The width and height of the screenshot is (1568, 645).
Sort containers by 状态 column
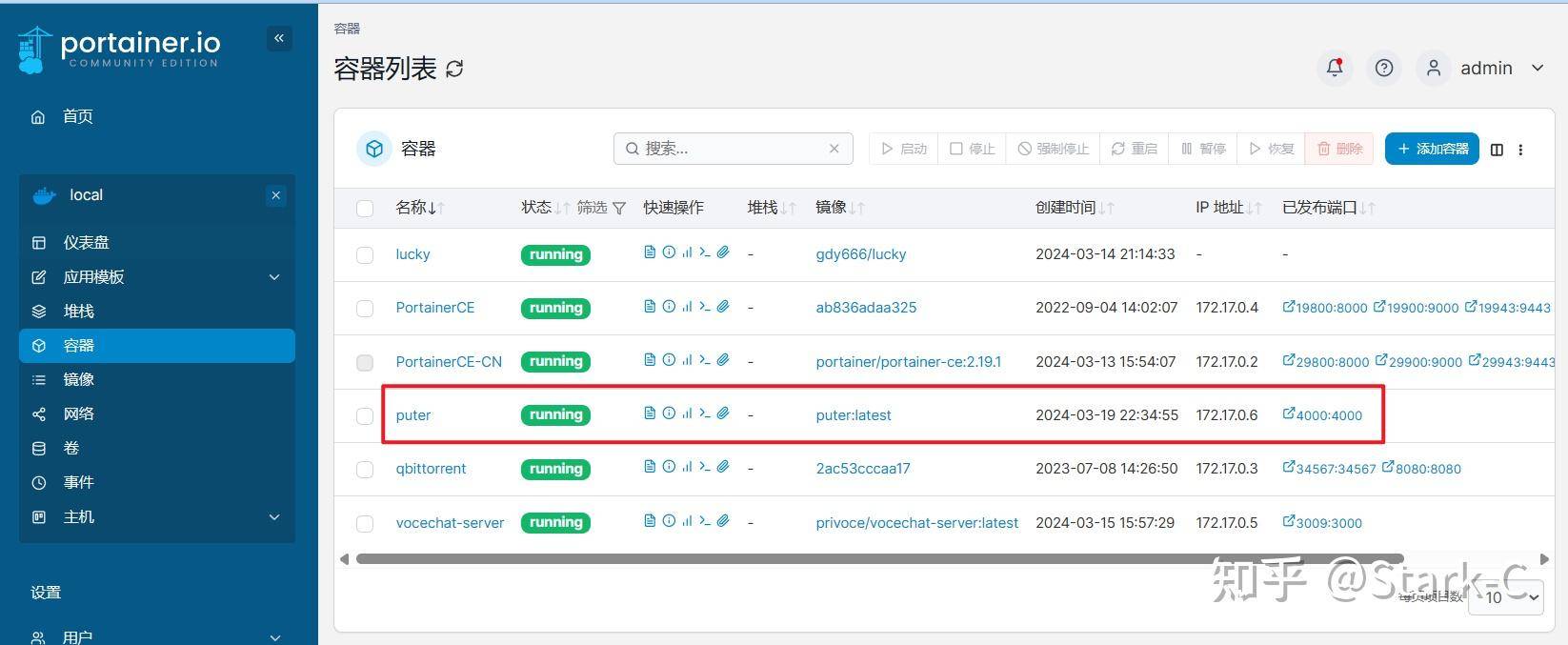(545, 207)
